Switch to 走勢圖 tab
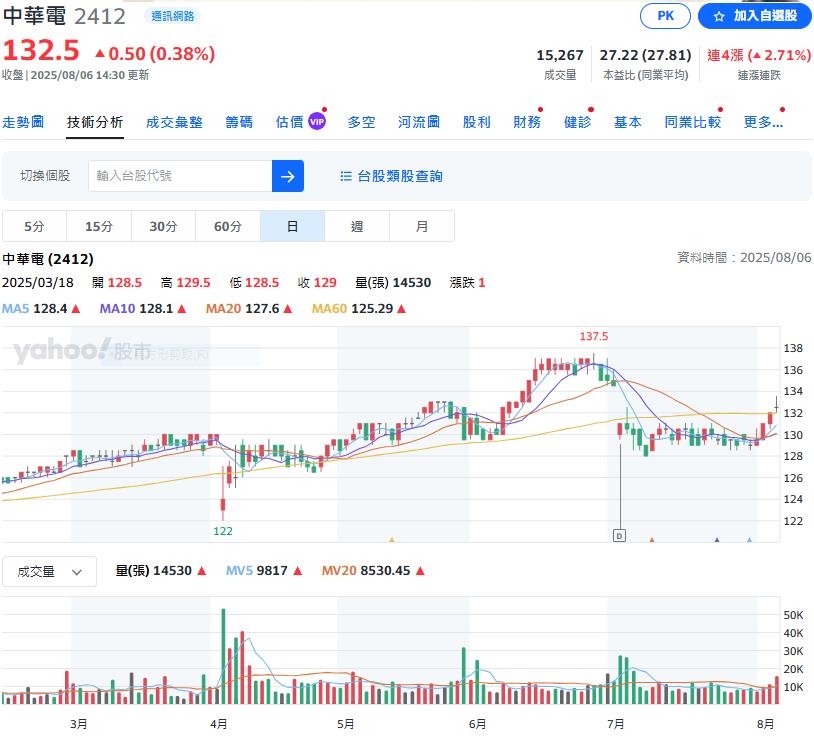The width and height of the screenshot is (814, 746). pos(23,122)
